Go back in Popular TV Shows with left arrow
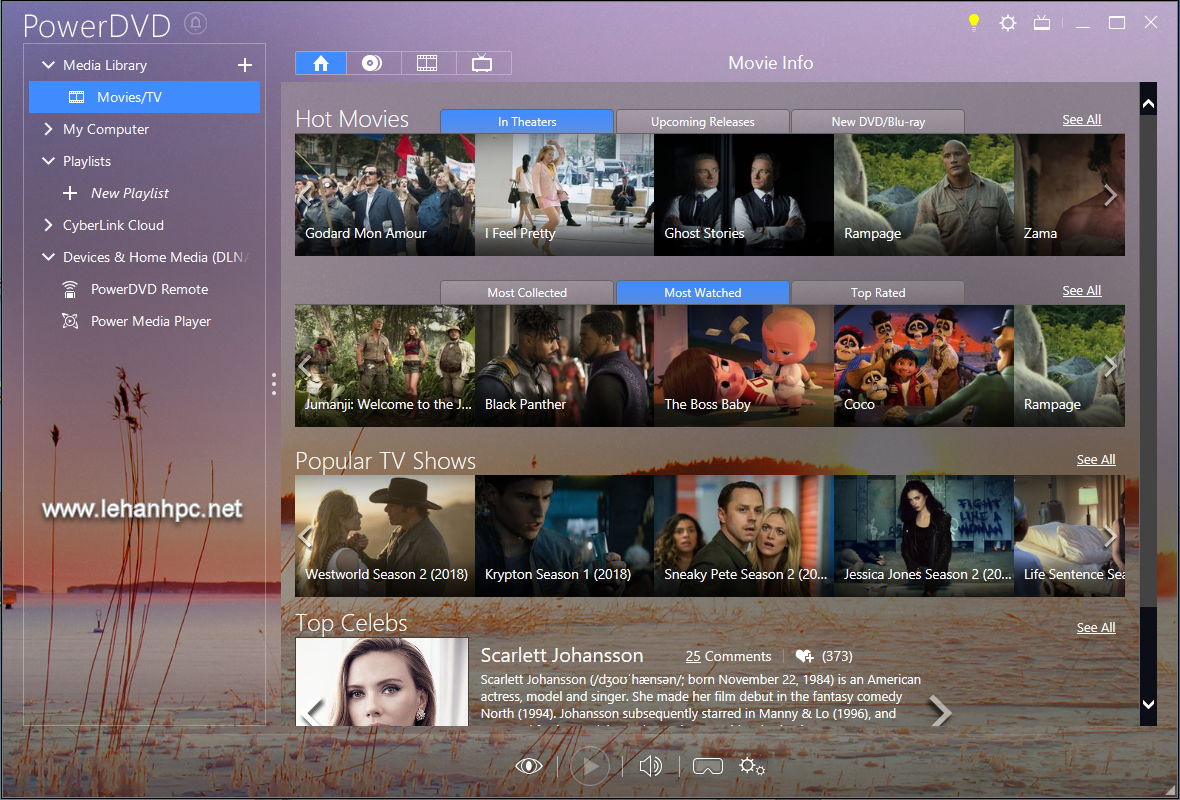Image resolution: width=1180 pixels, height=800 pixels. (x=304, y=537)
